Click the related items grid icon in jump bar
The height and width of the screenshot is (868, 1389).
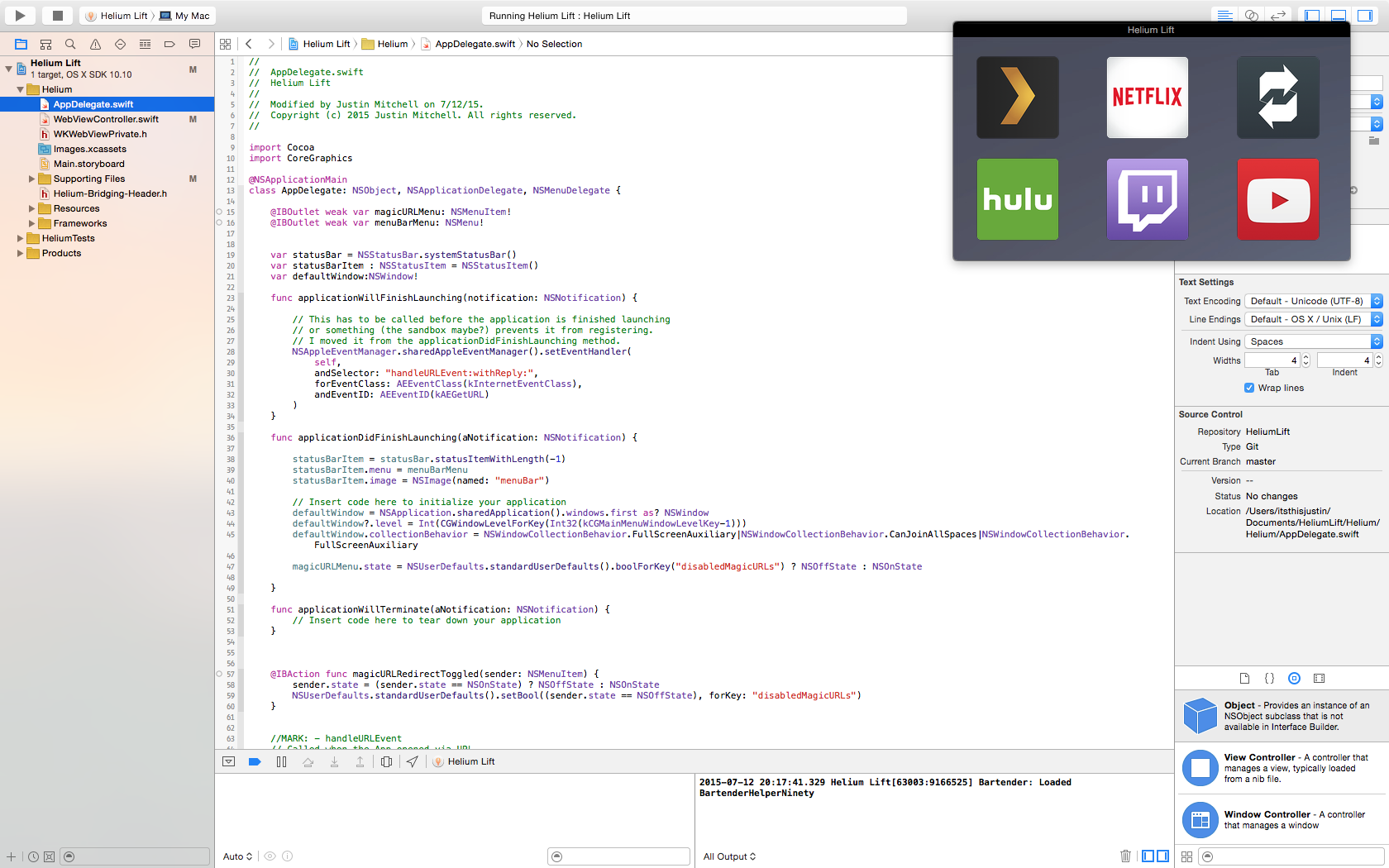226,44
